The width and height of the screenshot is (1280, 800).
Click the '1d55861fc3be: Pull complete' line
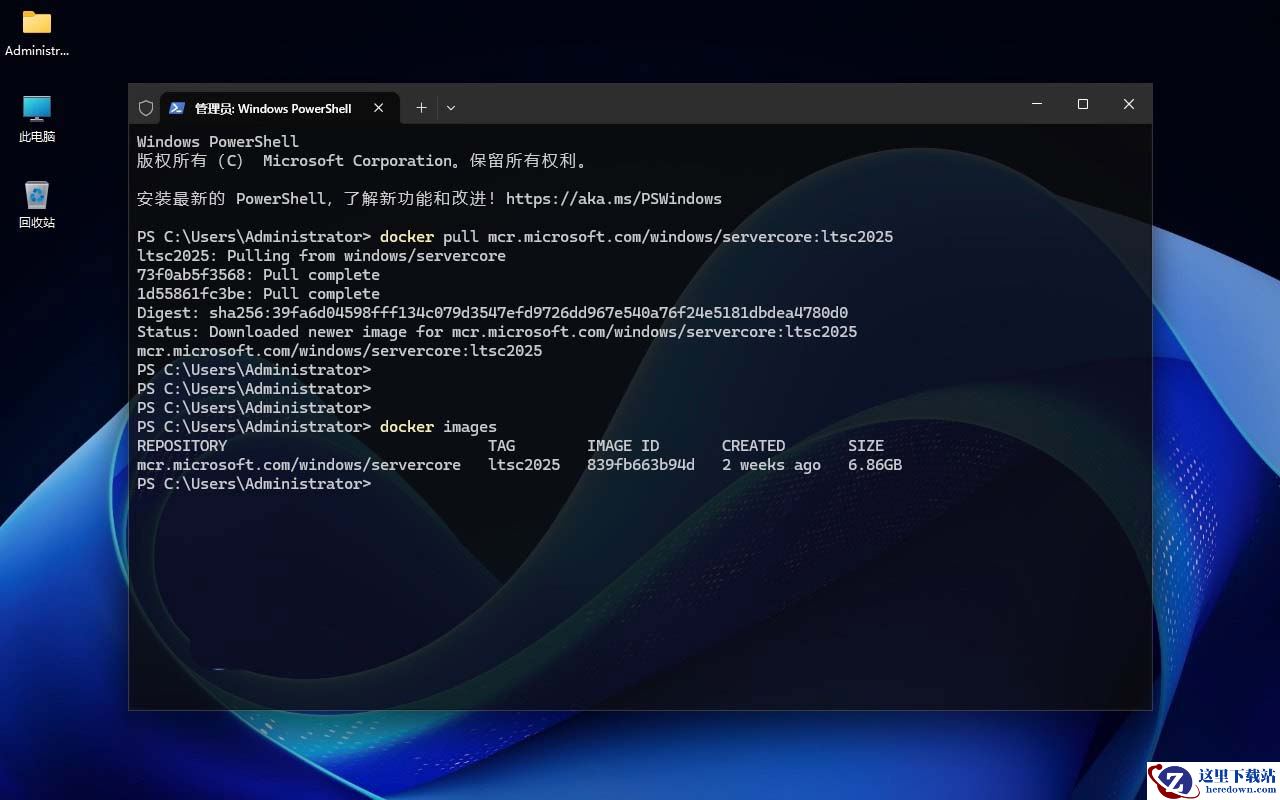[x=258, y=294]
